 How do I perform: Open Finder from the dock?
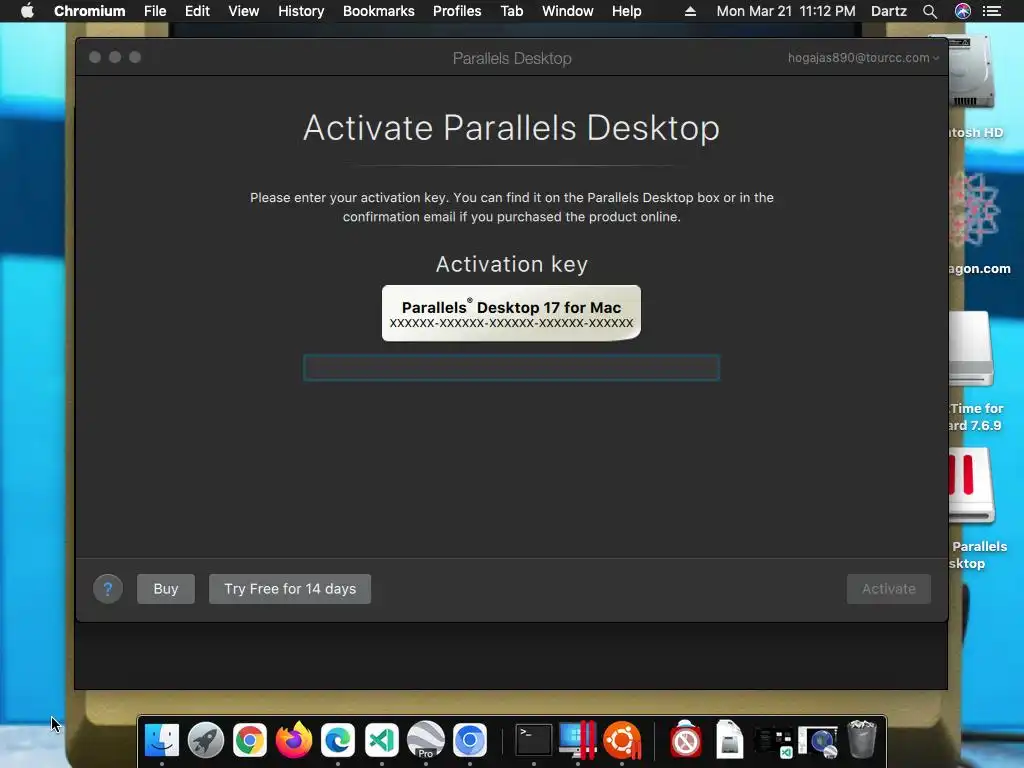click(x=161, y=740)
